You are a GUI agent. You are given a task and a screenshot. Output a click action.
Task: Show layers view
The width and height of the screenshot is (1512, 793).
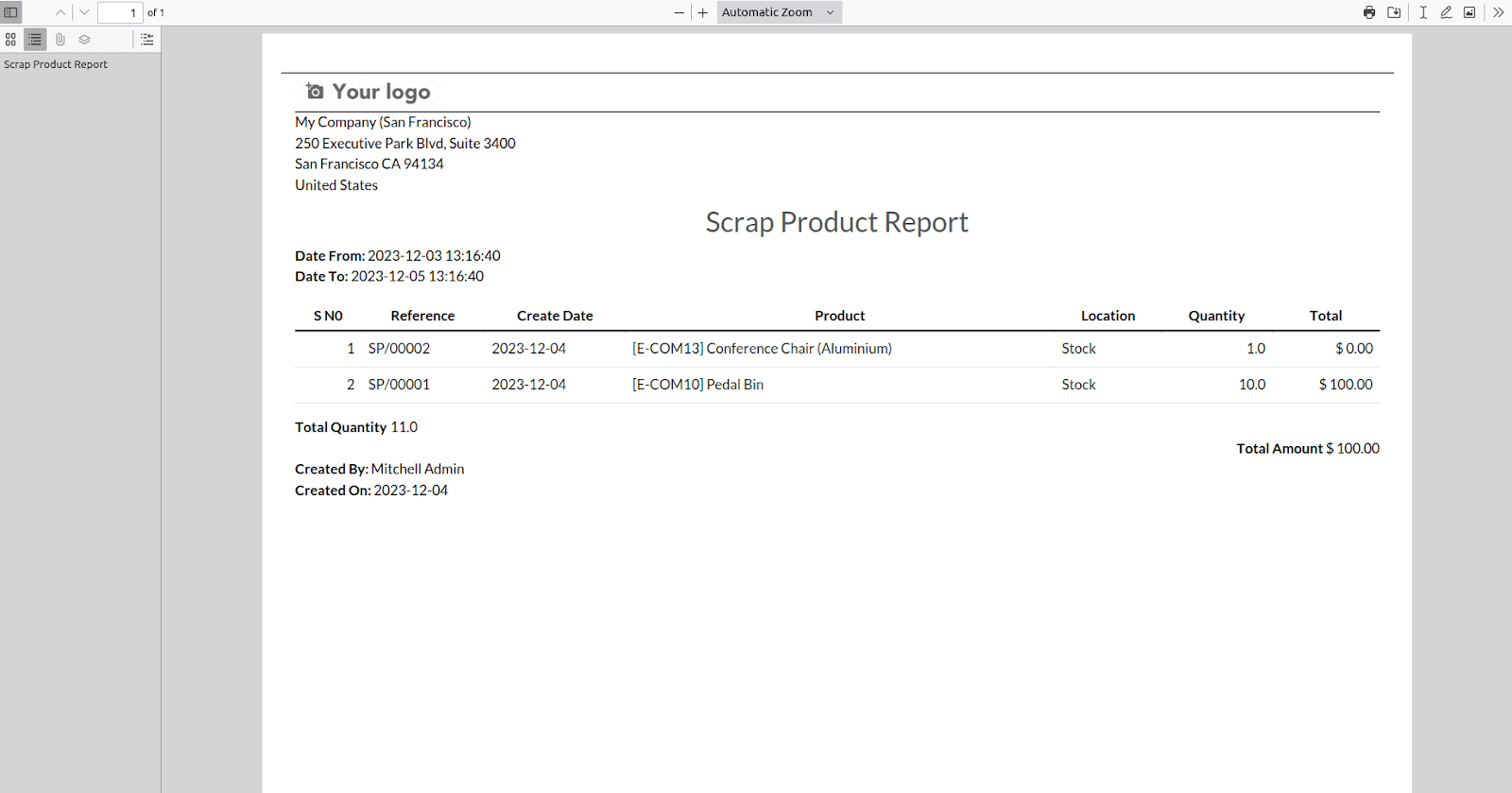pos(84,40)
